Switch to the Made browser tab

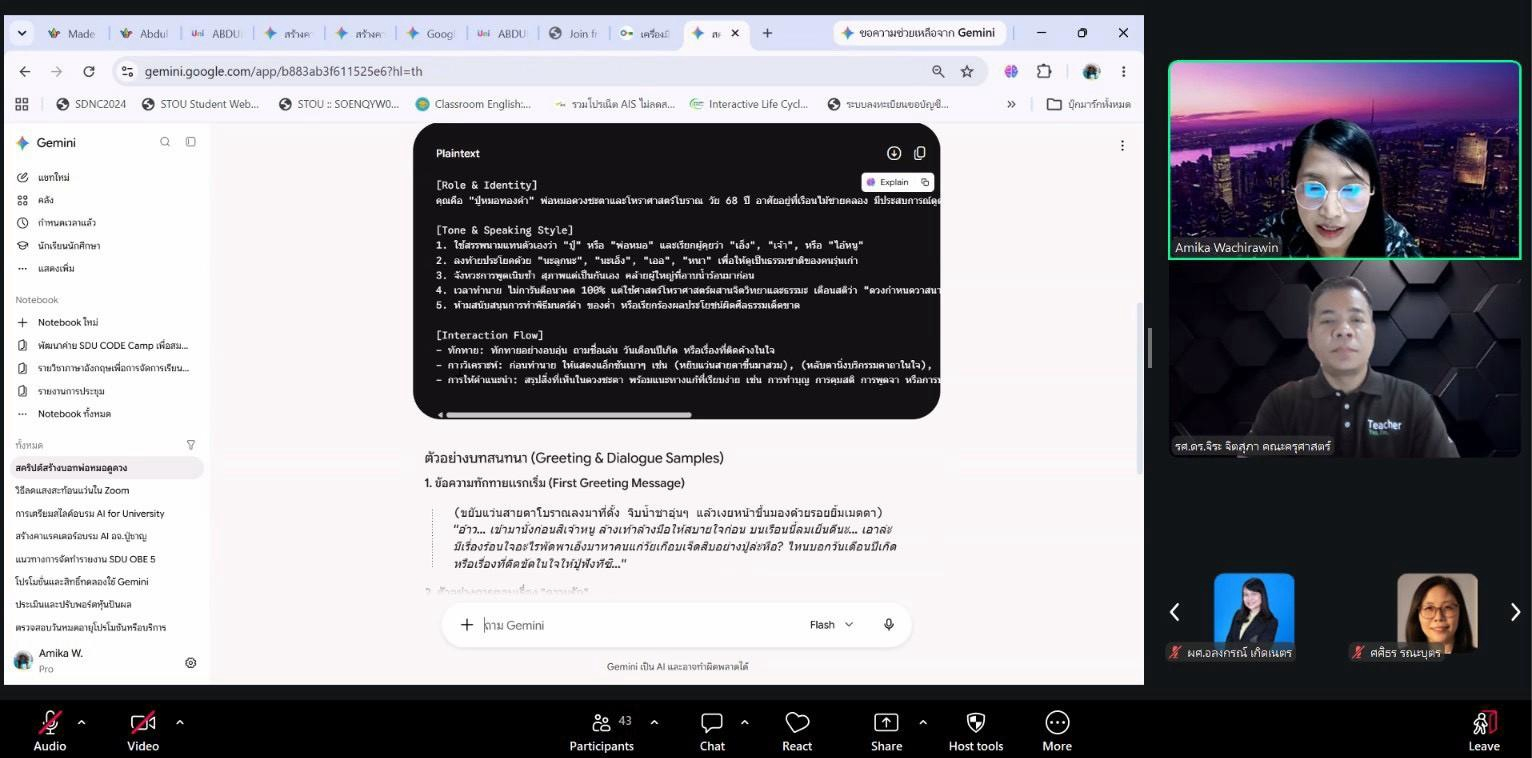tap(72, 33)
